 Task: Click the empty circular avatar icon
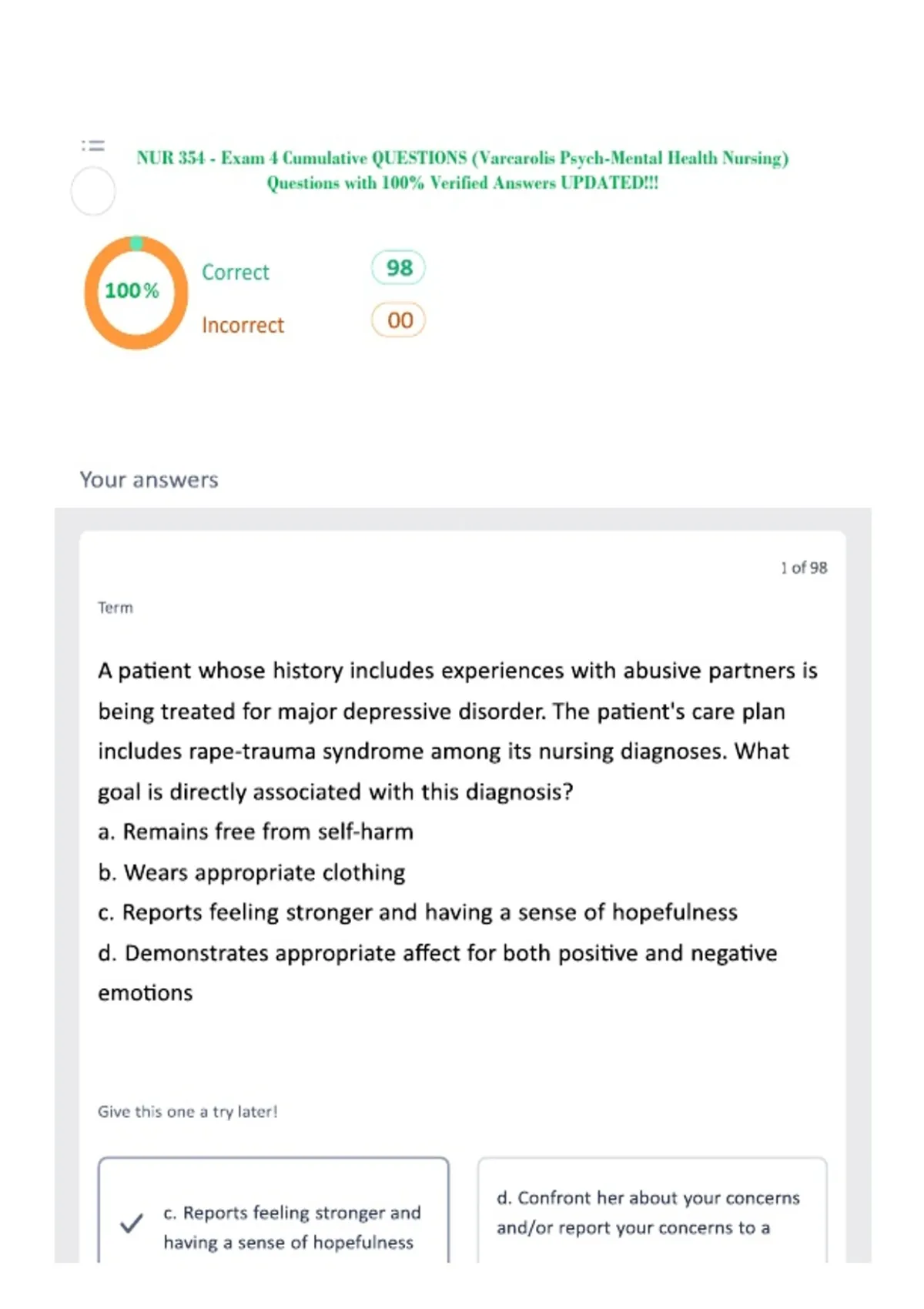click(x=93, y=191)
